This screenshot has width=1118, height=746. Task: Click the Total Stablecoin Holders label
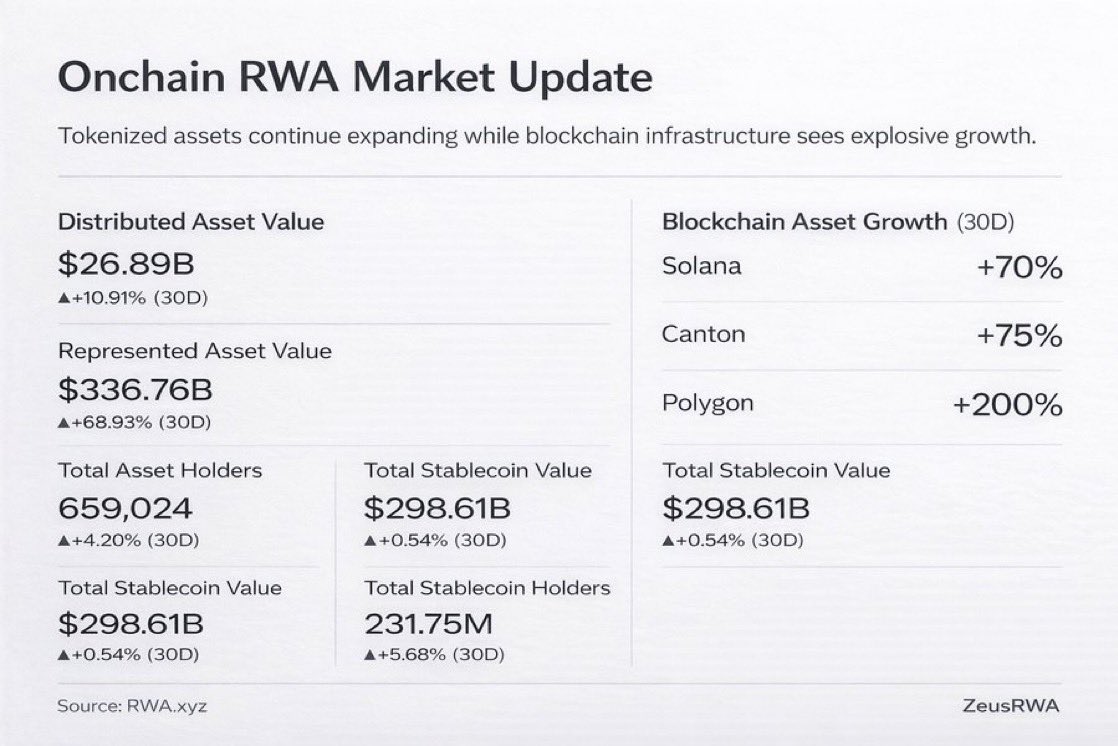click(487, 588)
